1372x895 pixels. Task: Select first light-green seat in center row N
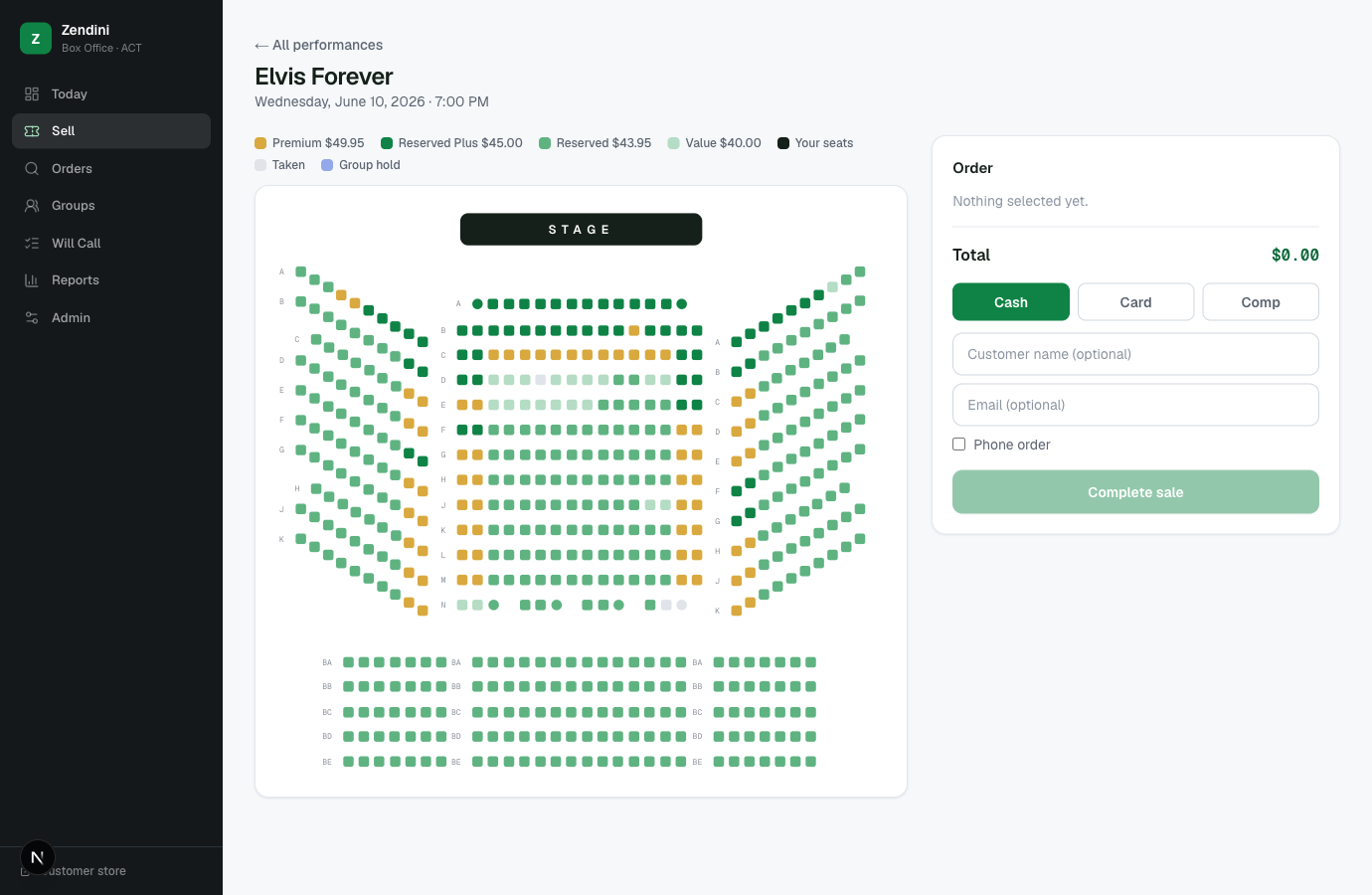462,605
